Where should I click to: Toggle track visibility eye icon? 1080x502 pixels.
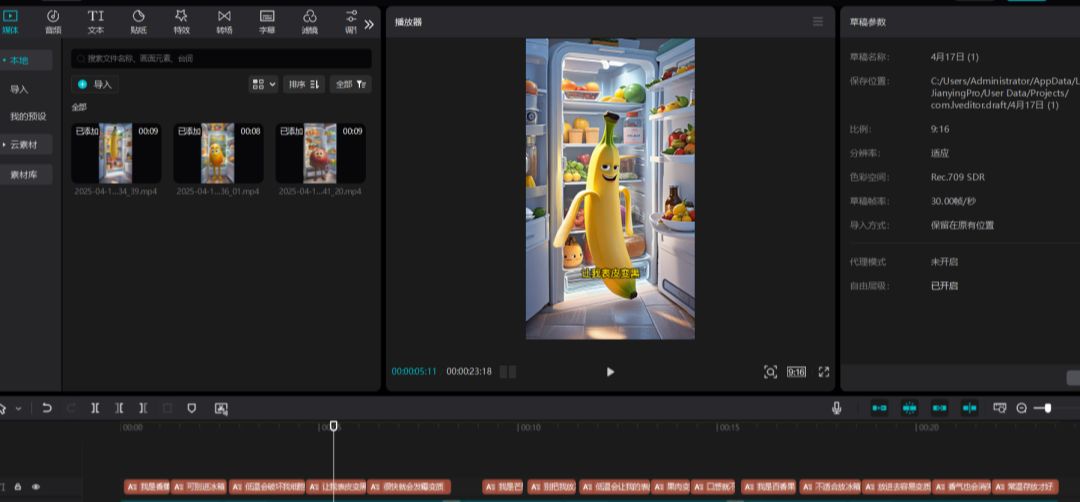[36, 487]
